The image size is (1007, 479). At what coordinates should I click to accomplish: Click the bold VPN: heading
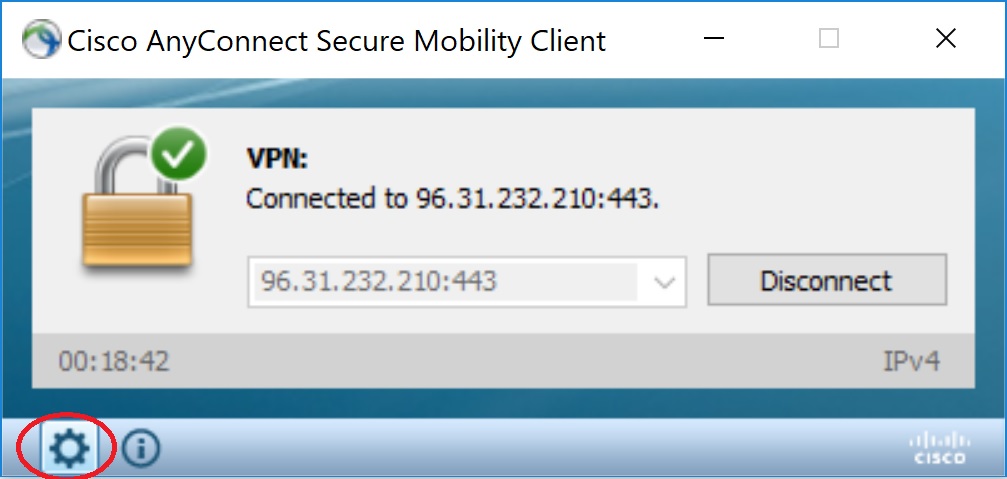[x=277, y=158]
